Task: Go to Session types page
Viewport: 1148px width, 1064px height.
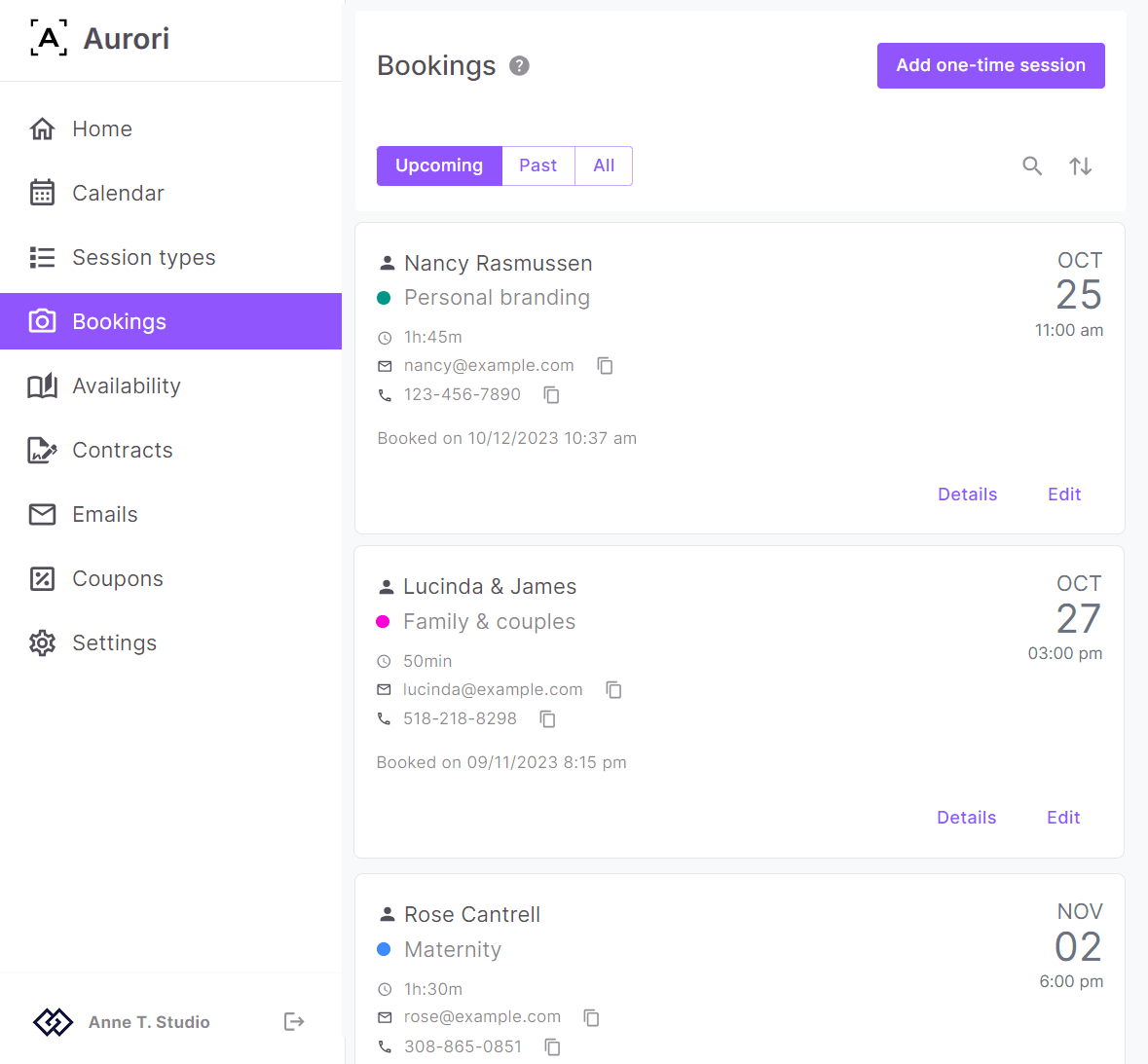Action: point(143,257)
